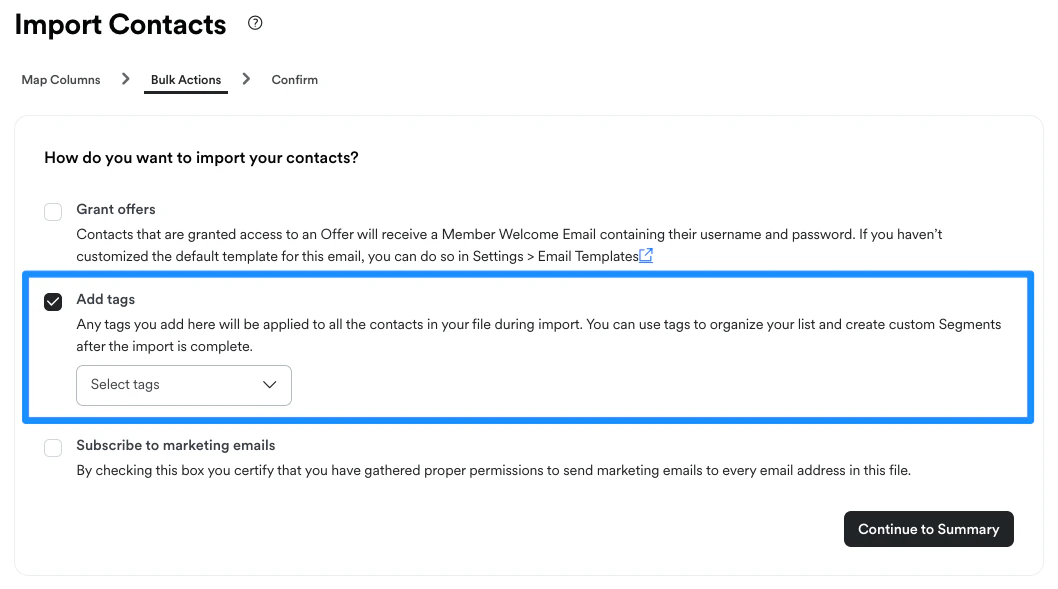Click the Add tags label text

(x=106, y=299)
